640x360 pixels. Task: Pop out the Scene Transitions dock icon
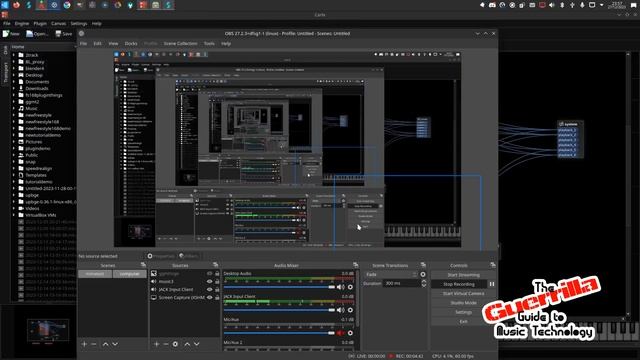click(423, 265)
